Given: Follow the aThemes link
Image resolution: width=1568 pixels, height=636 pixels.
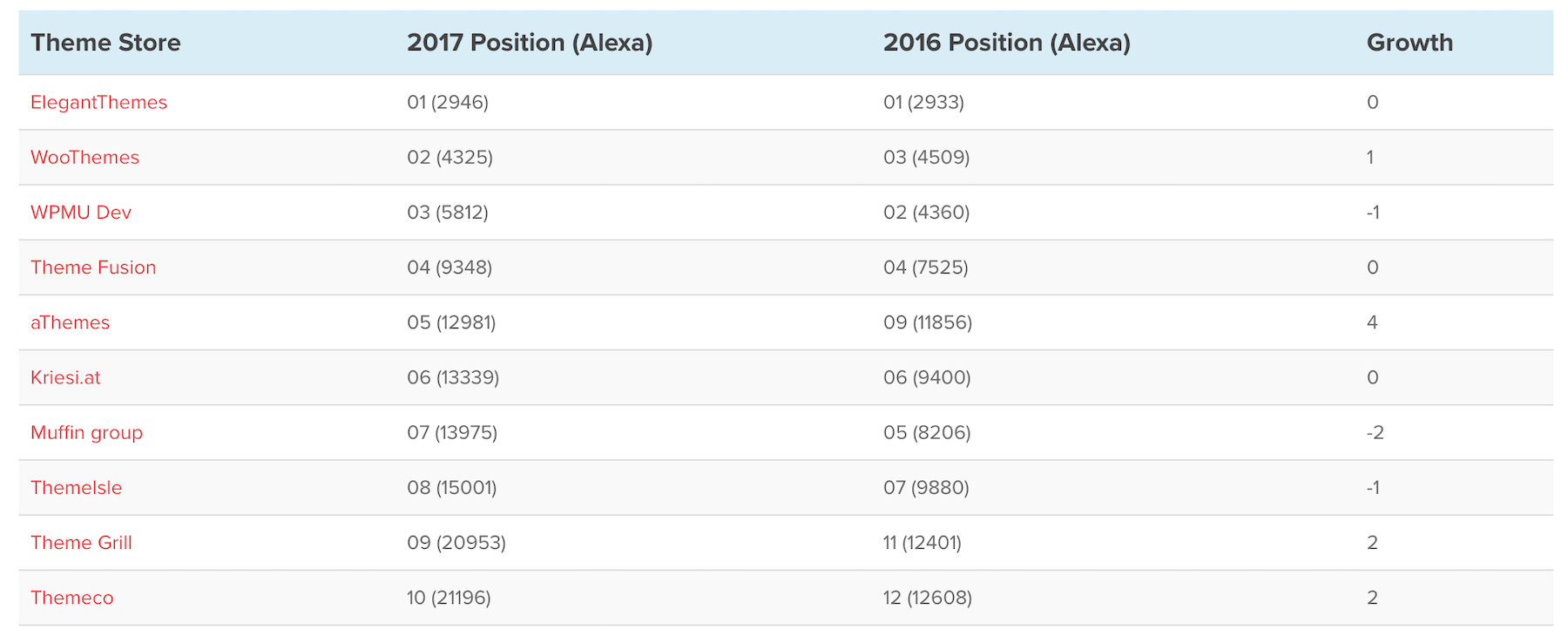Looking at the screenshot, I should tap(70, 322).
